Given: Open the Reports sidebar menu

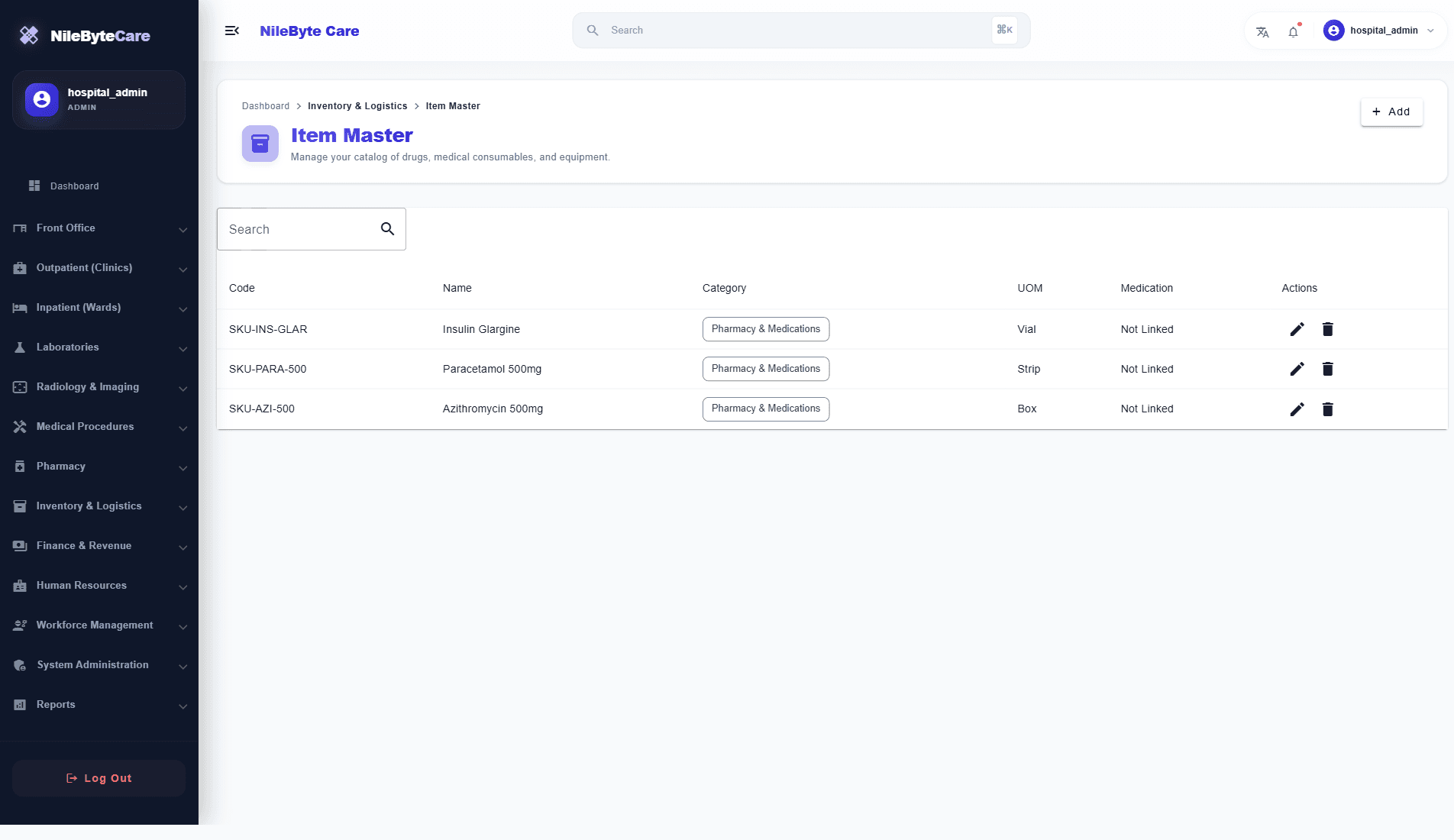Looking at the screenshot, I should coord(99,705).
